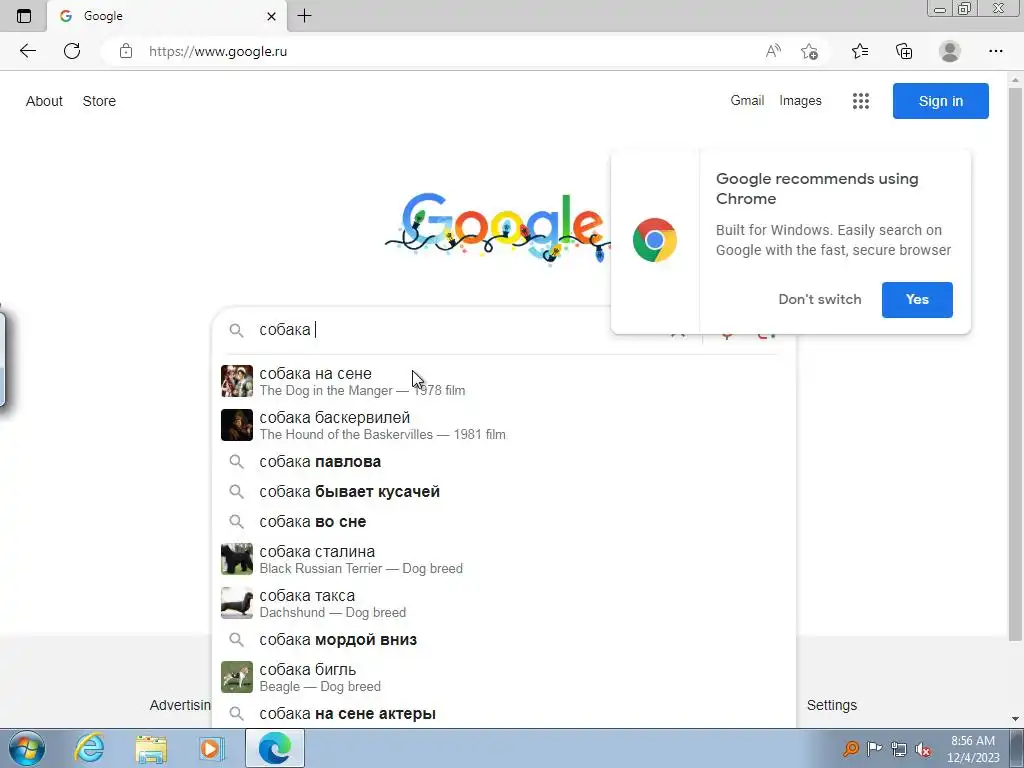Click Beagle thumbnail image
This screenshot has height=768, width=1024.
(236, 677)
